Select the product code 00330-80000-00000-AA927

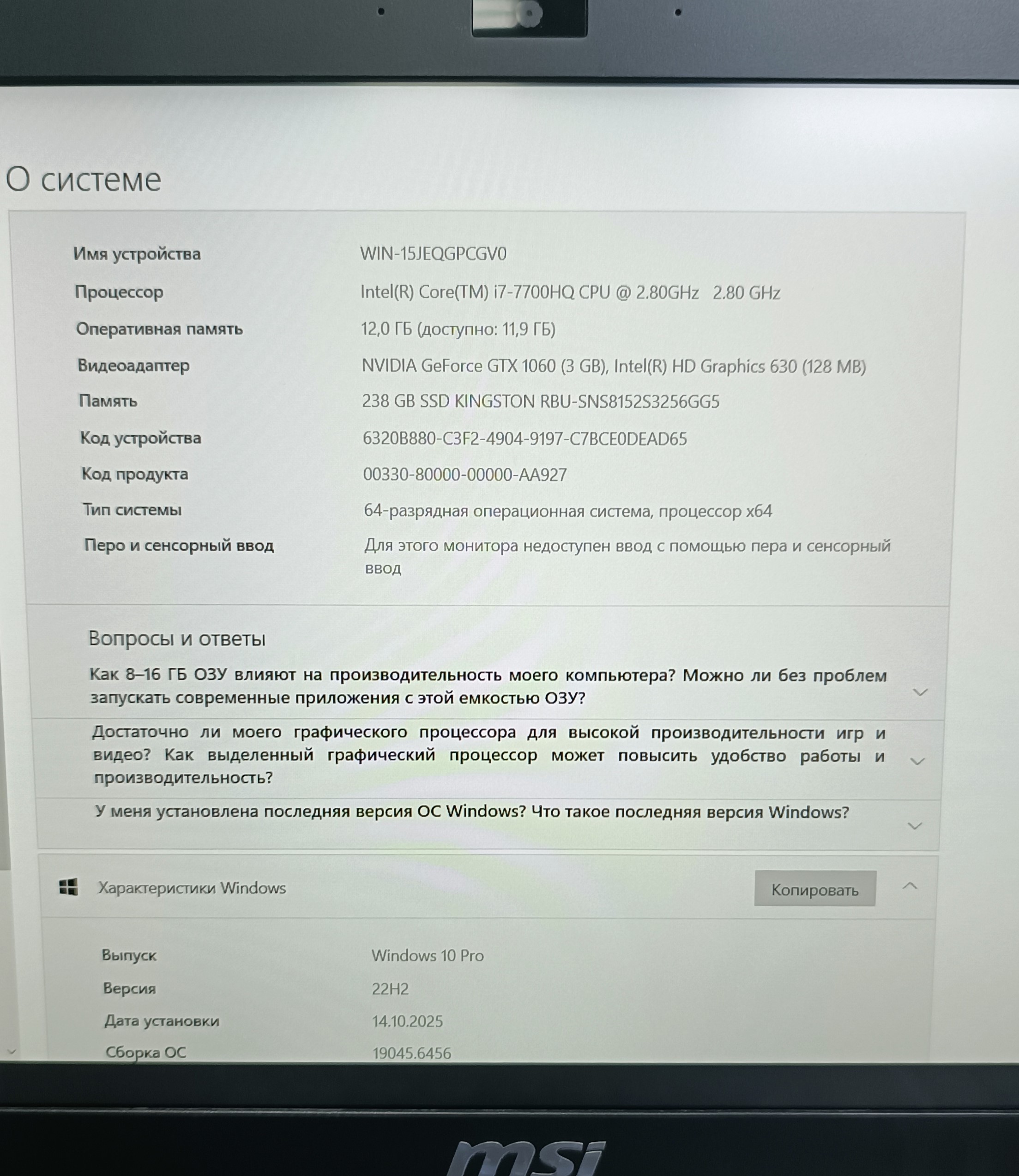(465, 474)
